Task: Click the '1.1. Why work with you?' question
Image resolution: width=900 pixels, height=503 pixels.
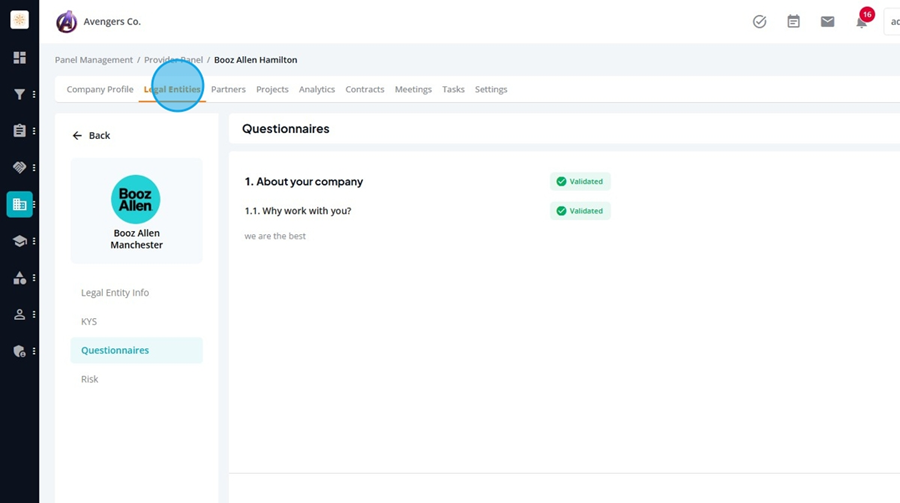Action: [298, 211]
